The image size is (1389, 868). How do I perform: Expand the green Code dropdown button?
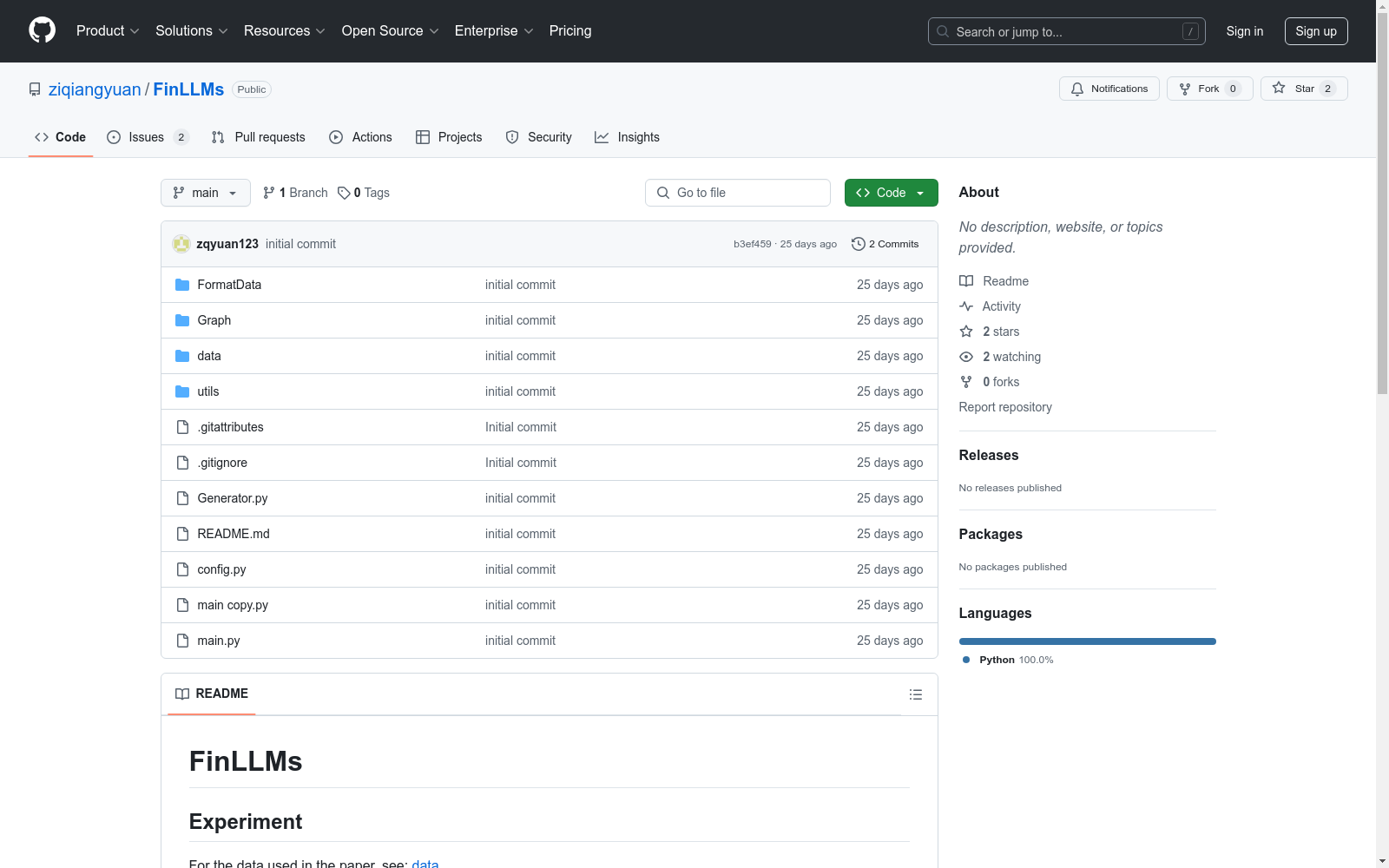pyautogui.click(x=891, y=193)
